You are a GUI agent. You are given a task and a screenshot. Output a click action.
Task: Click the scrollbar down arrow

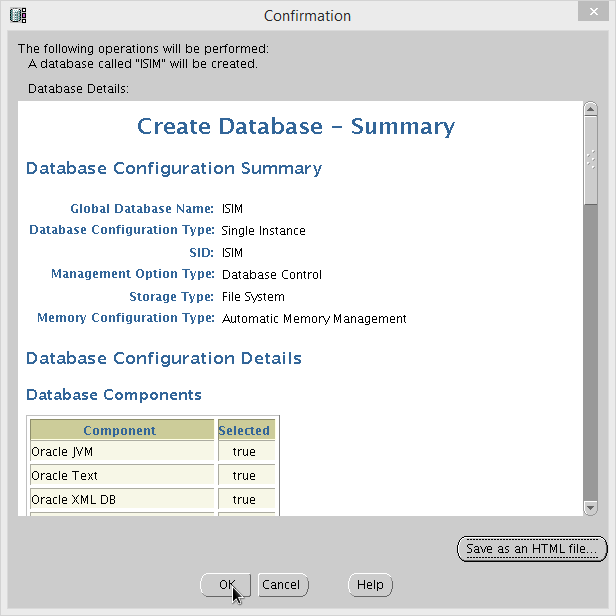point(590,507)
